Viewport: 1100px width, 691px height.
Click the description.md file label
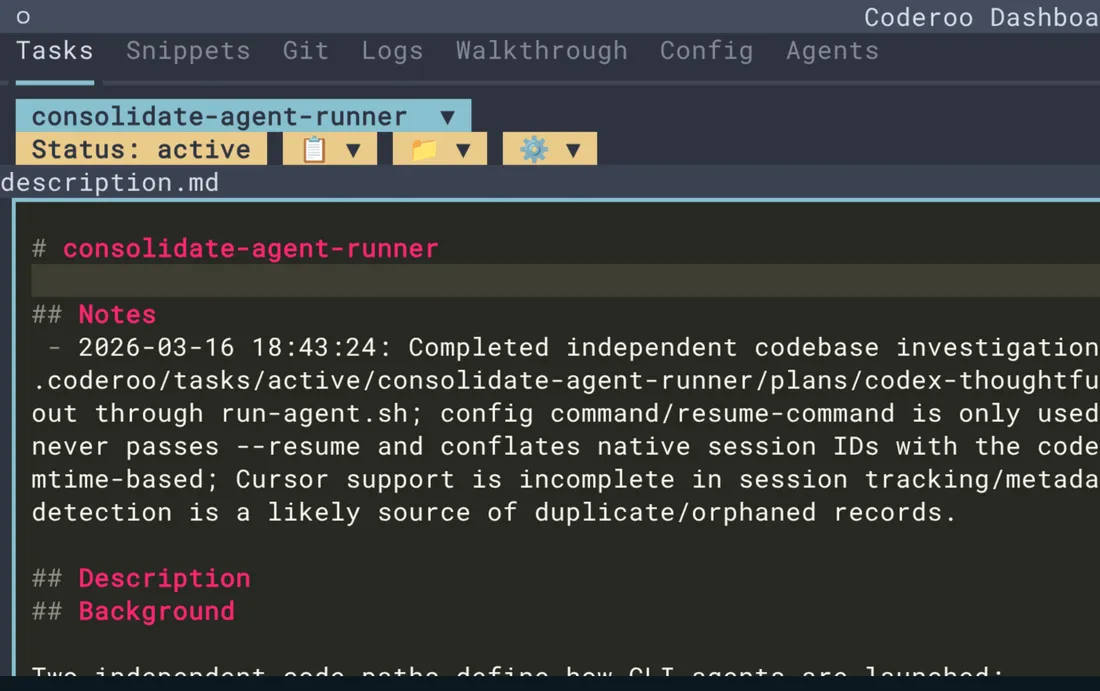110,183
